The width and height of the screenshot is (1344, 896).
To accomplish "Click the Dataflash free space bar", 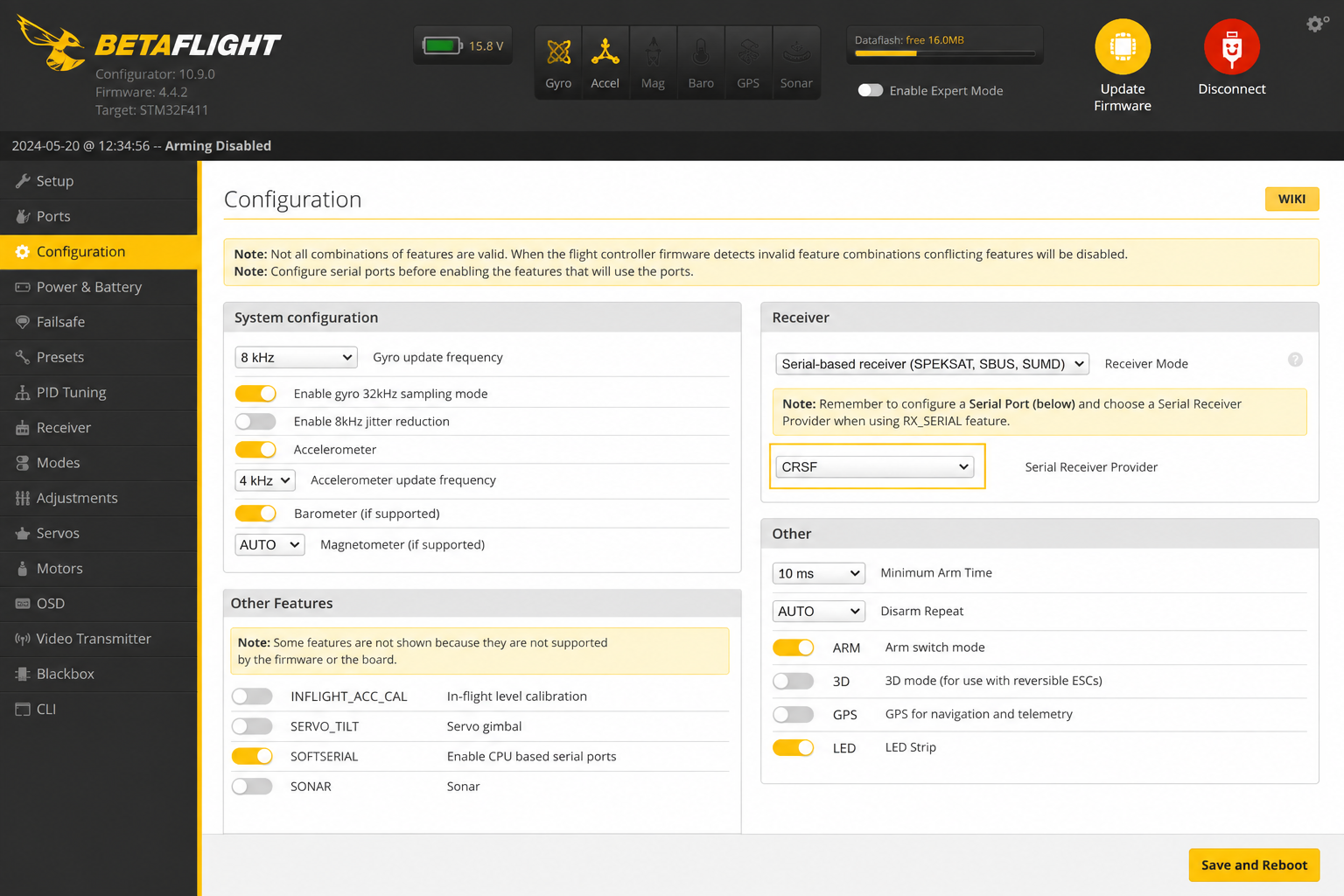I will click(x=945, y=53).
